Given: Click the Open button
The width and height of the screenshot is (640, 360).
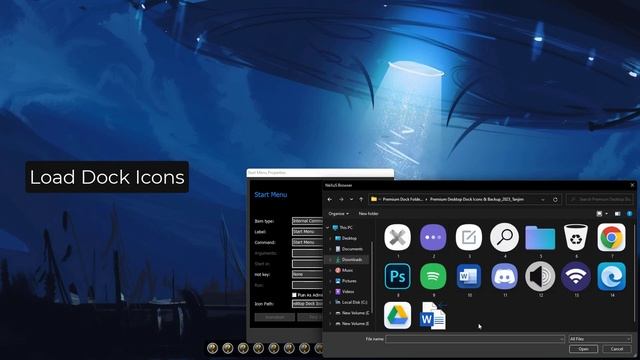Looking at the screenshot, I should click(583, 349).
